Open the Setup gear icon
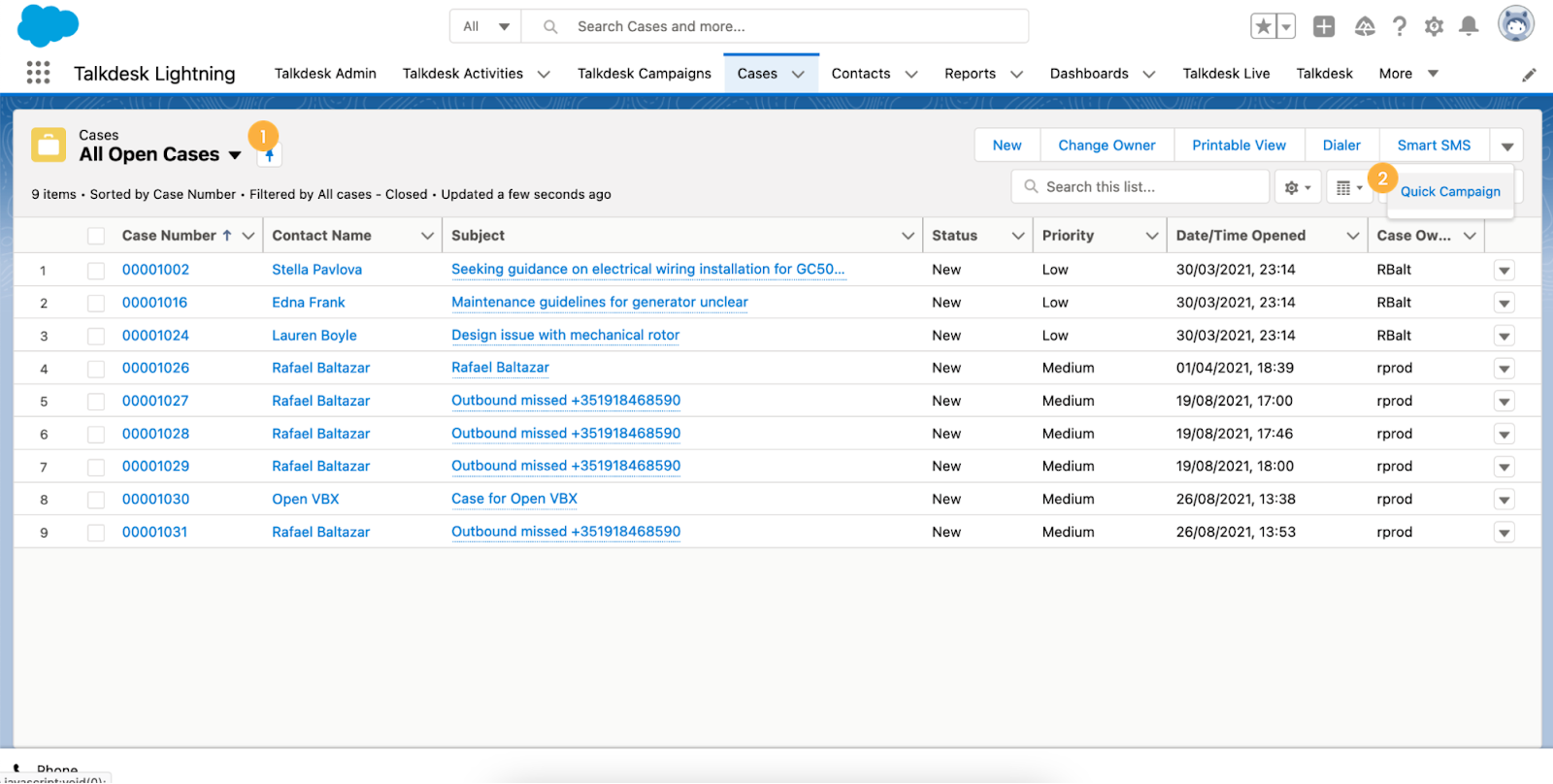This screenshot has width=1553, height=784. coord(1434,26)
